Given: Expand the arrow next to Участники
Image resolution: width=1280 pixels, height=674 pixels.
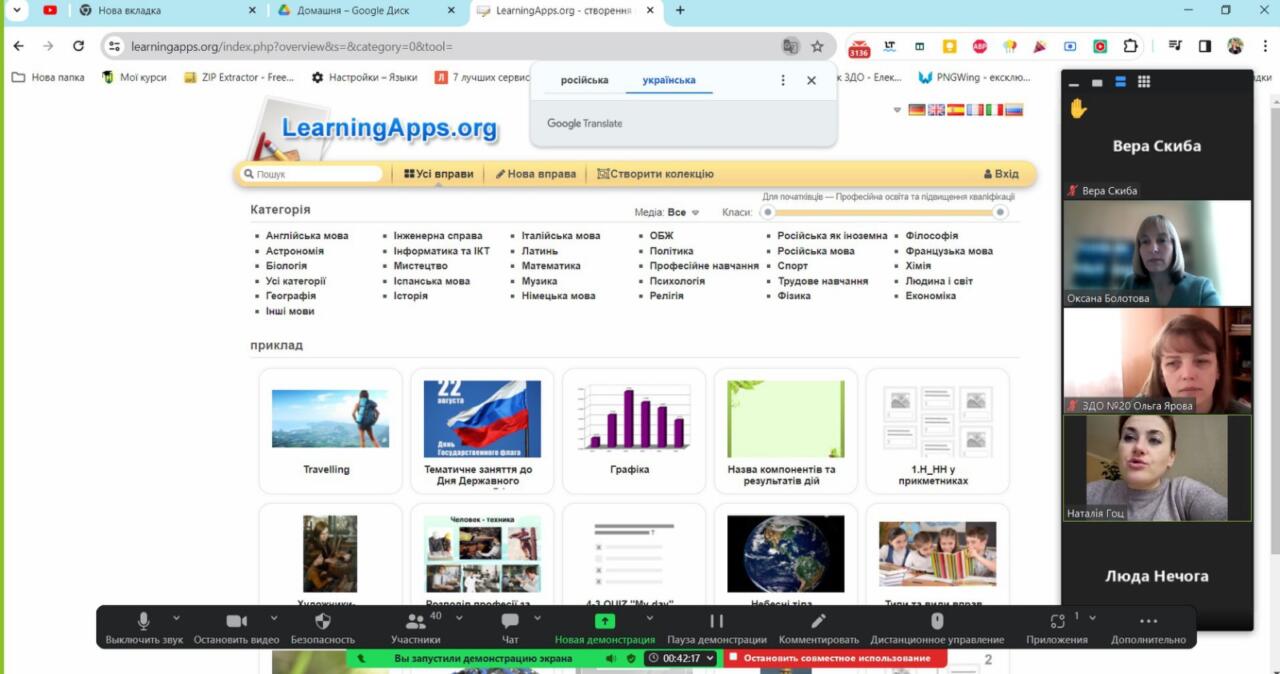Looking at the screenshot, I should [x=459, y=618].
